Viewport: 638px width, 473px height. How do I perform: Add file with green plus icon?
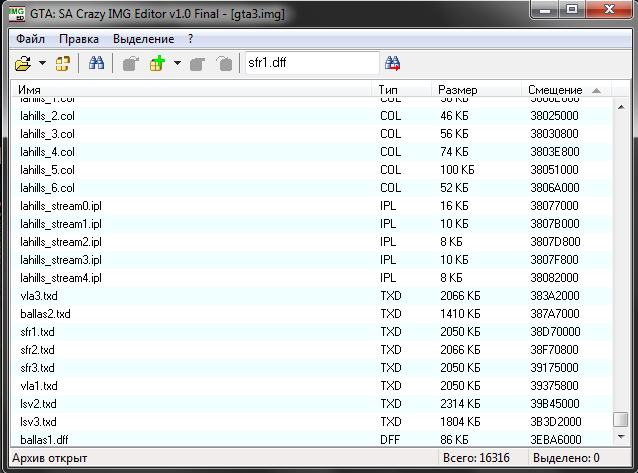click(157, 64)
